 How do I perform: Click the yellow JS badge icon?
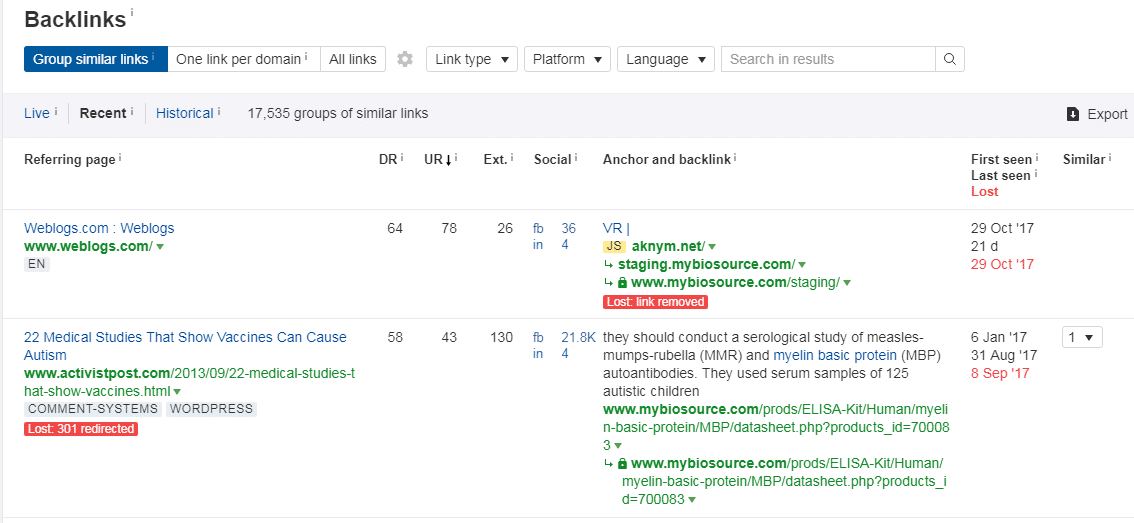[613, 246]
